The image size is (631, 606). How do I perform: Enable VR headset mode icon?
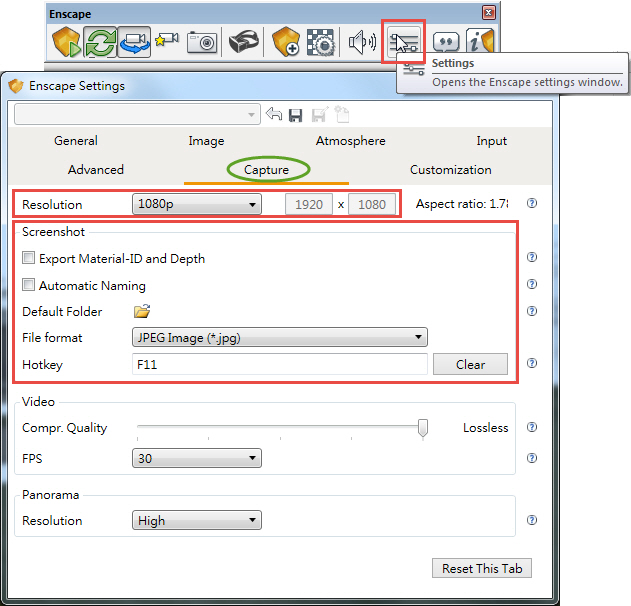(243, 41)
